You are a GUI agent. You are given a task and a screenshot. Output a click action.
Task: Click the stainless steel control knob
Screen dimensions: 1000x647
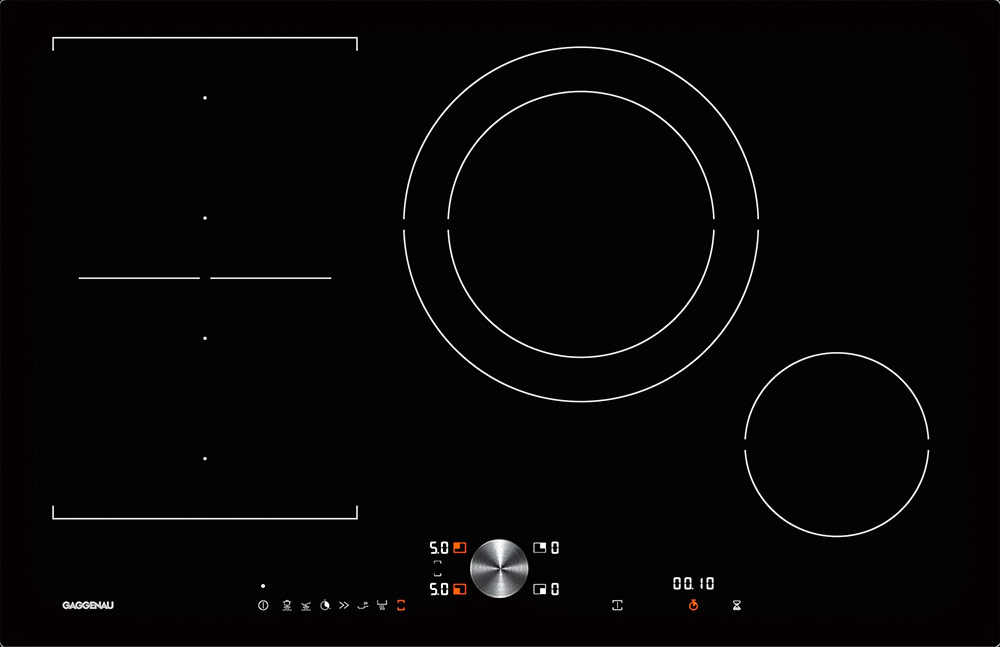(499, 568)
